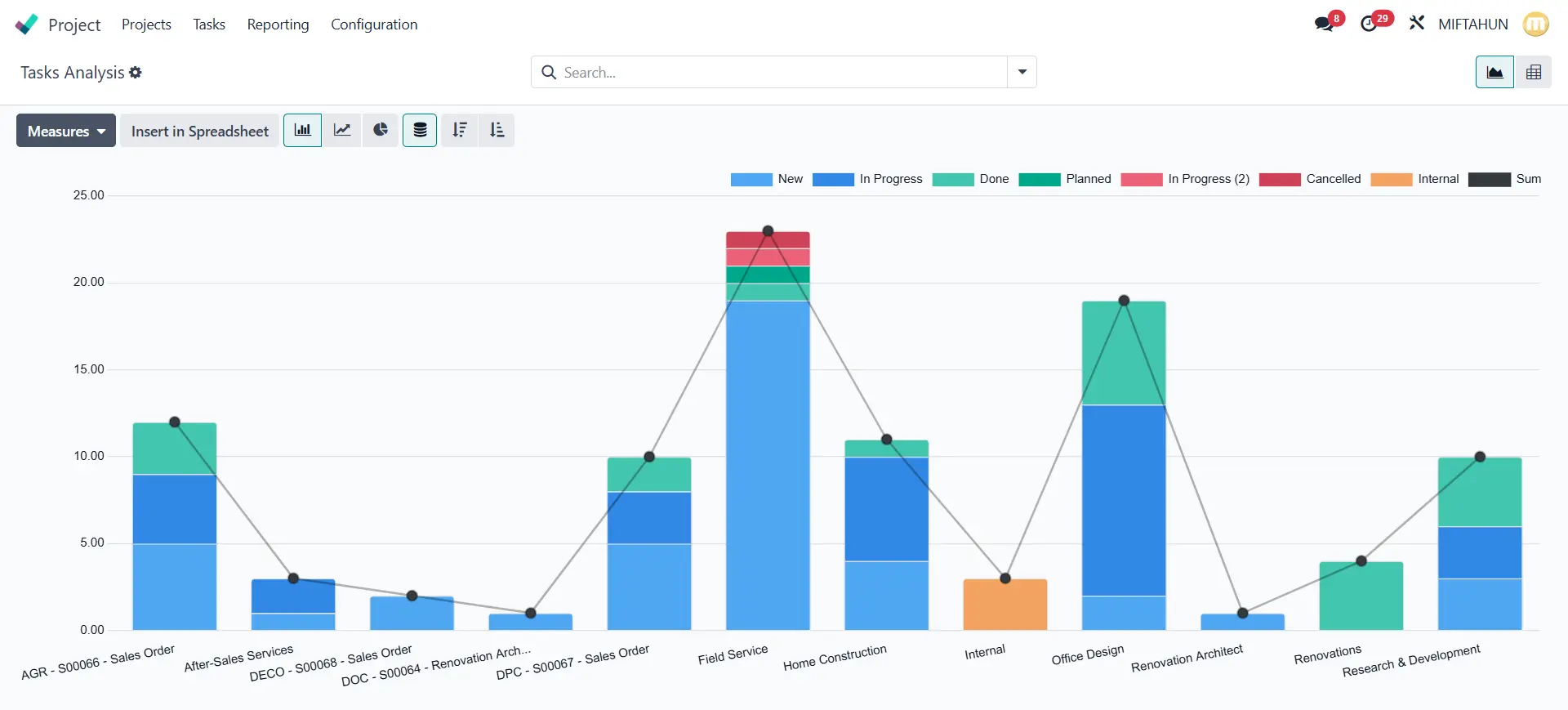Click the Home Construction In Progress segment
Viewport: 1568px width, 710px height.
tap(887, 509)
